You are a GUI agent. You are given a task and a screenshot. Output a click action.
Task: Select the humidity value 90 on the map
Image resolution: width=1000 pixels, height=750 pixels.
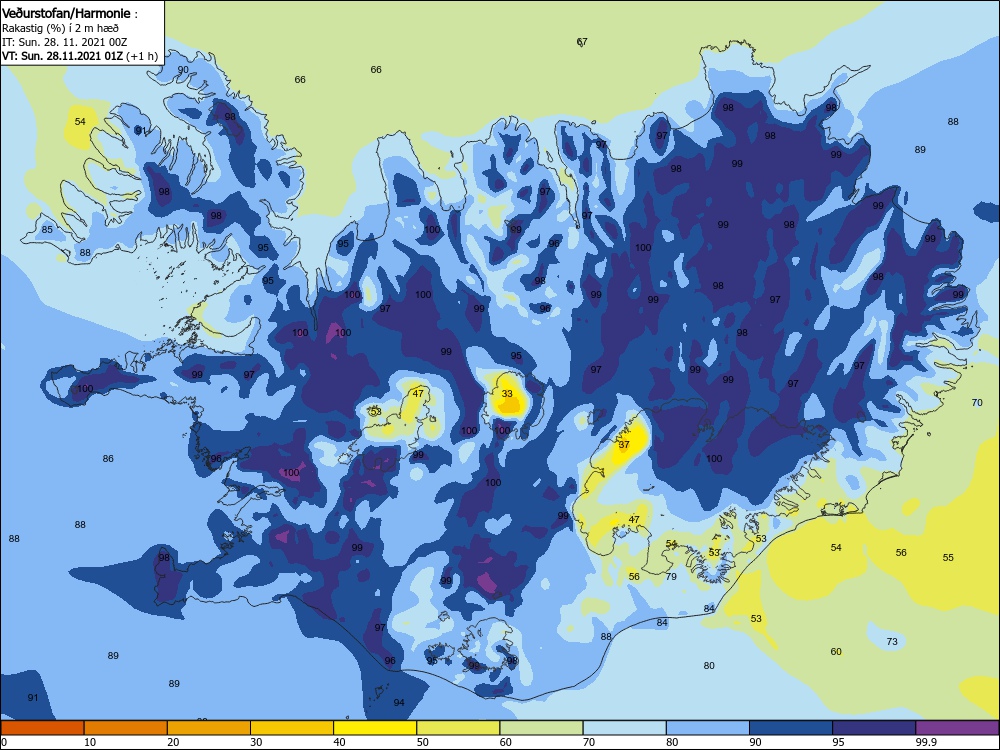coord(183,70)
